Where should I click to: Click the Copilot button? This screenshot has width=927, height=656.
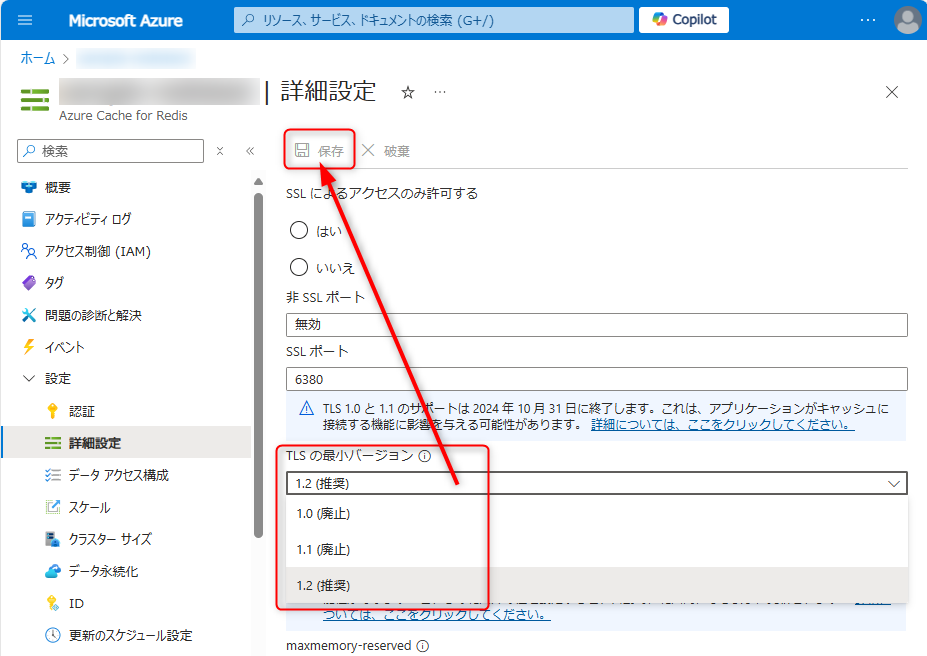pyautogui.click(x=685, y=20)
